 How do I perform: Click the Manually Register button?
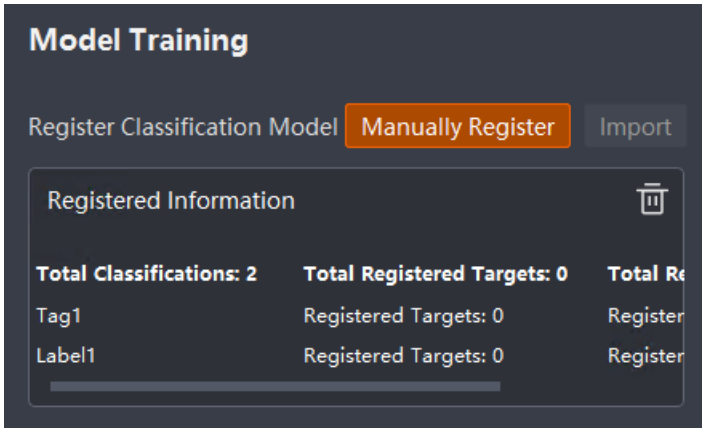click(457, 126)
